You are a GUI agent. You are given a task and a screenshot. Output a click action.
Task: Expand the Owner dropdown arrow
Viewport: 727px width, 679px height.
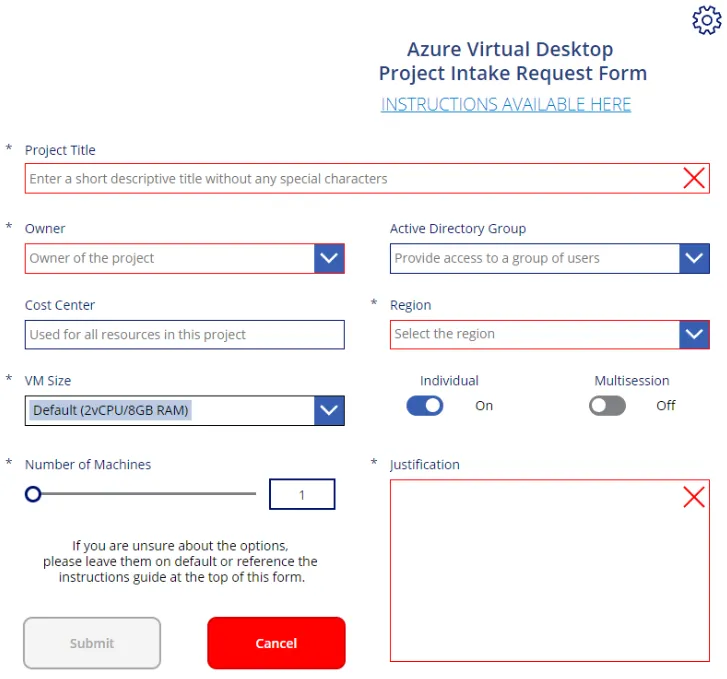(329, 258)
